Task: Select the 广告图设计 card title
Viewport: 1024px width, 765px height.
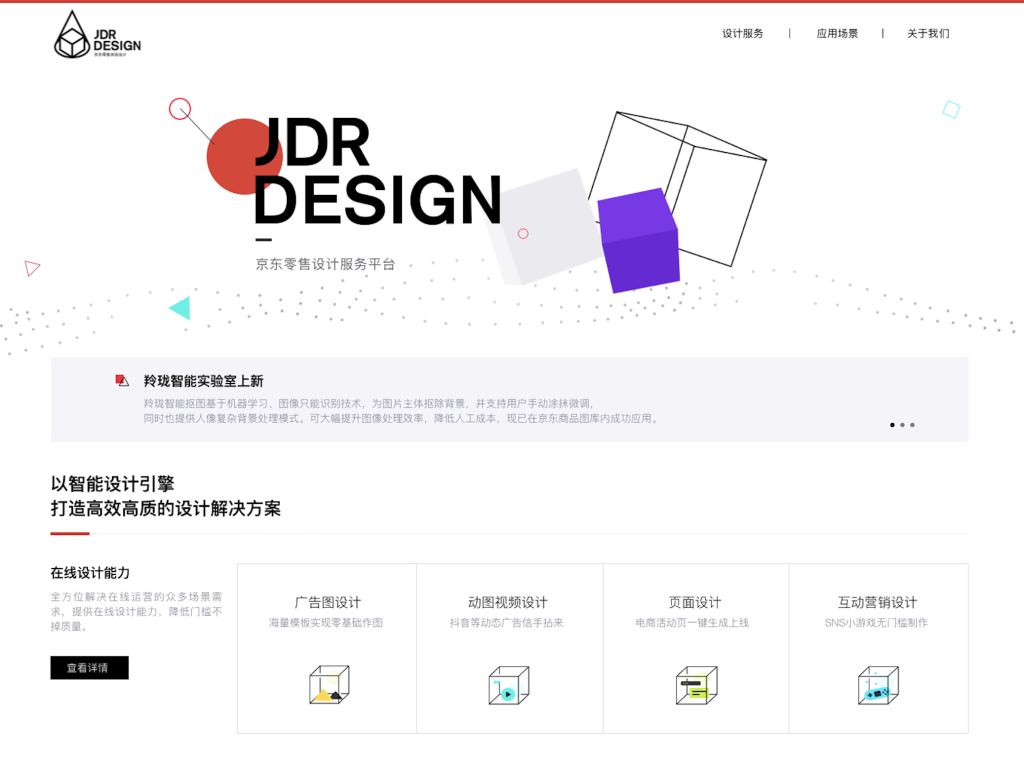Action: click(327, 602)
